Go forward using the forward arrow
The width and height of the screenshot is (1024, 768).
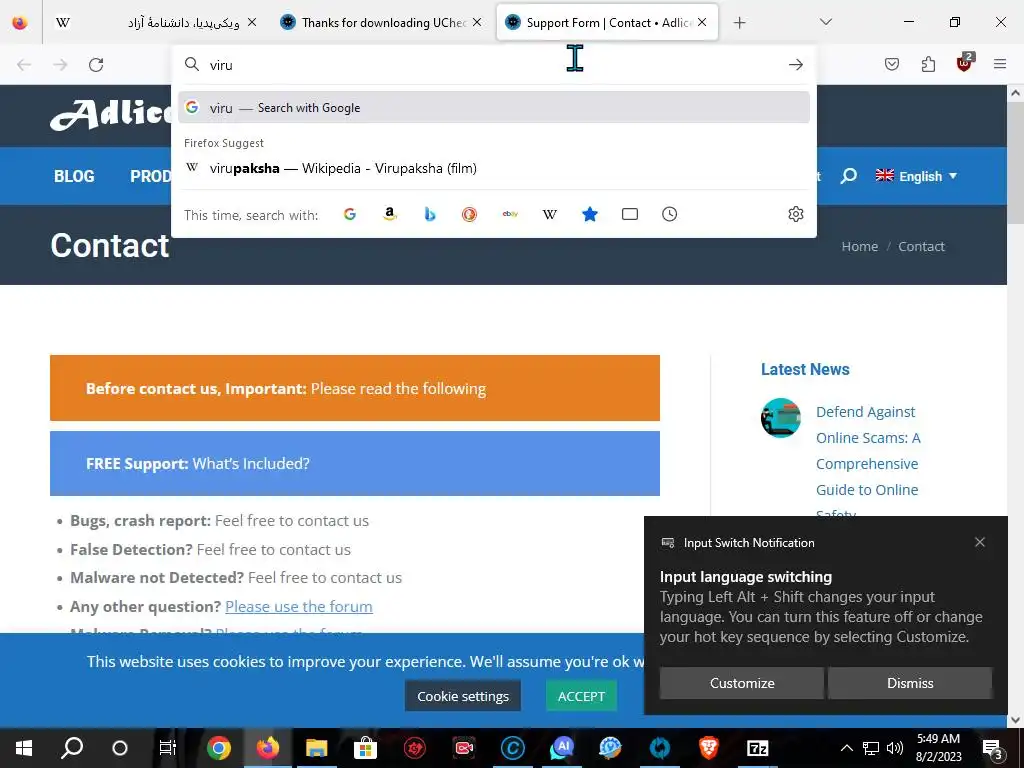60,65
